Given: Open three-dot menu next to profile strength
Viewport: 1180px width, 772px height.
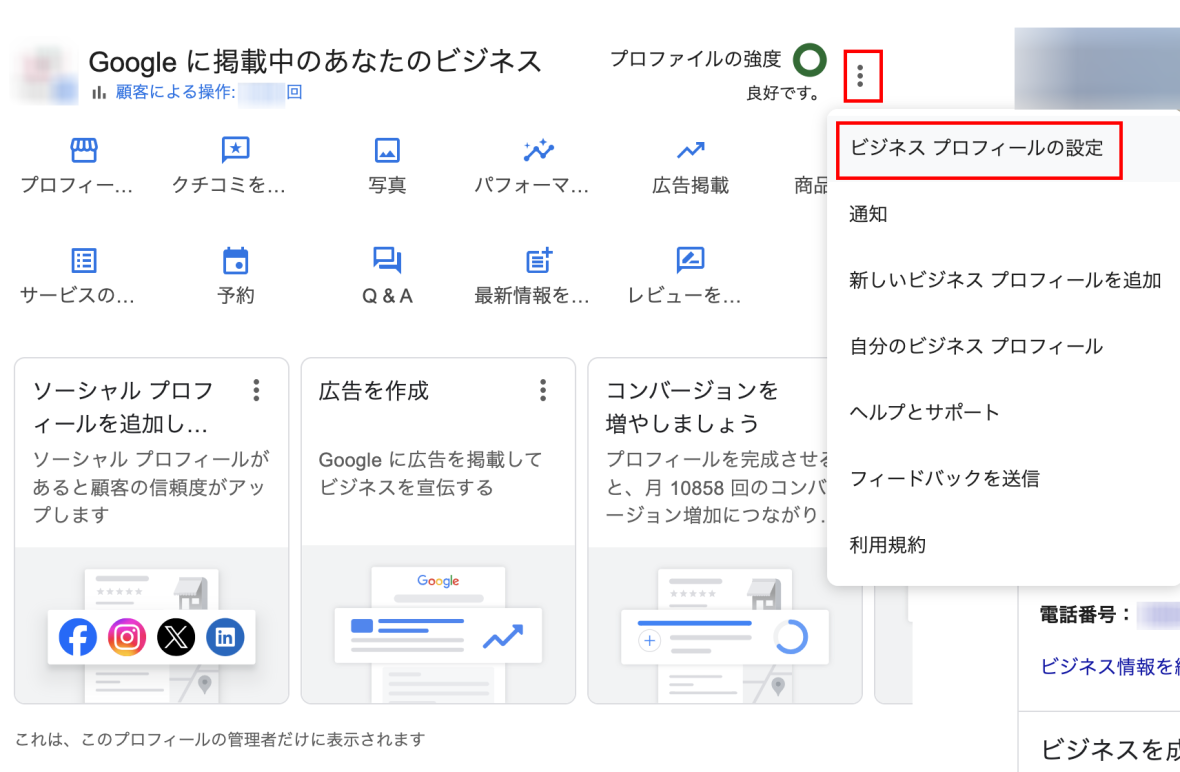Looking at the screenshot, I should point(861,74).
